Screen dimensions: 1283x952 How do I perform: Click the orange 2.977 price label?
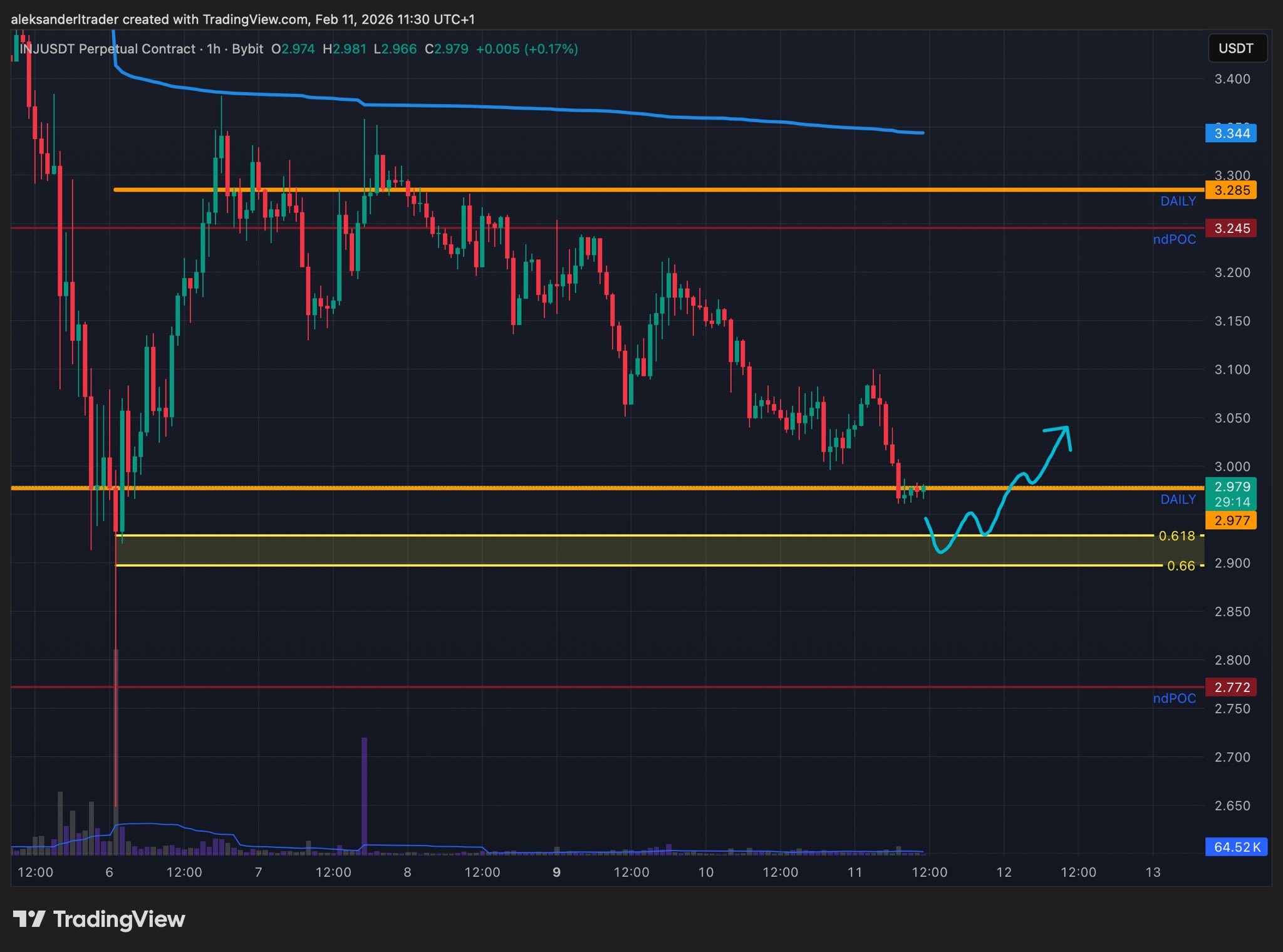tap(1231, 520)
